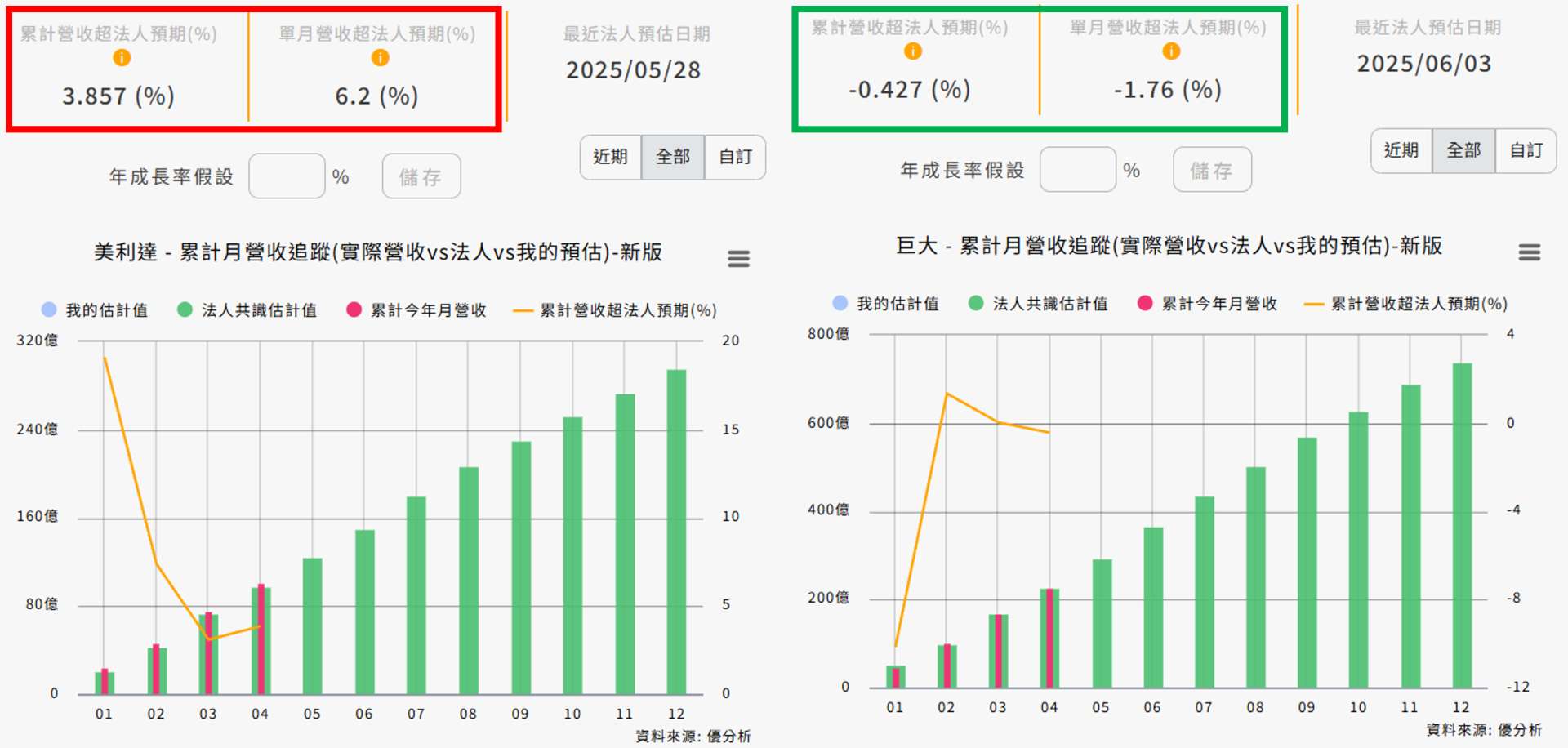Click info icon under 美利達 單月營收超法人預期
This screenshot has height=748, width=1568.
point(380,58)
